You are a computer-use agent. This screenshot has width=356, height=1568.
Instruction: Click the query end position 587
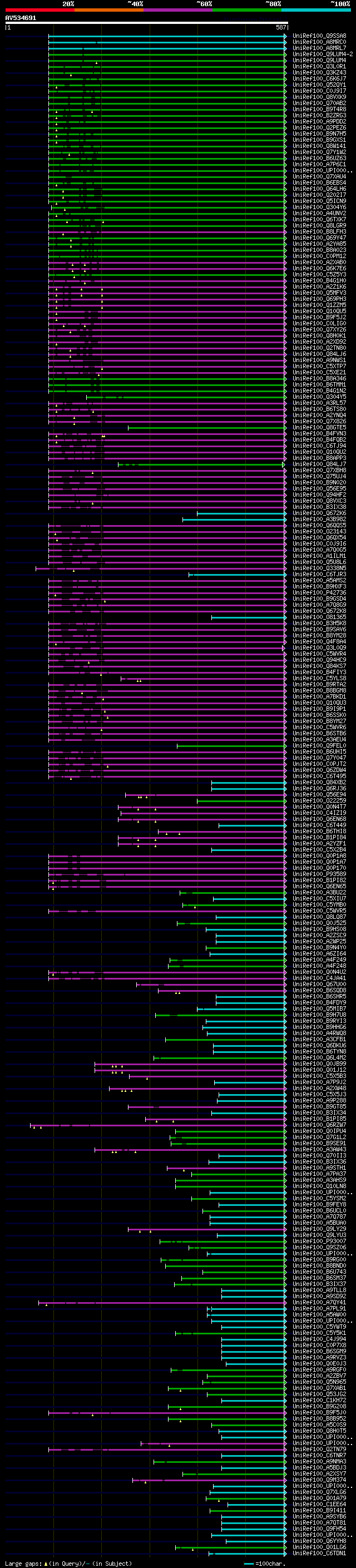281,27
